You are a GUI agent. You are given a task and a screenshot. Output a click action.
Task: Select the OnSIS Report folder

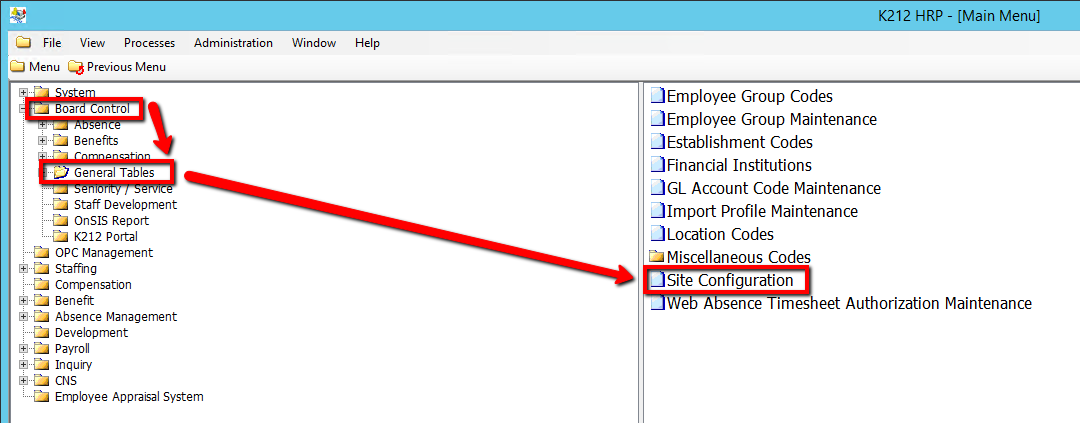(111, 221)
